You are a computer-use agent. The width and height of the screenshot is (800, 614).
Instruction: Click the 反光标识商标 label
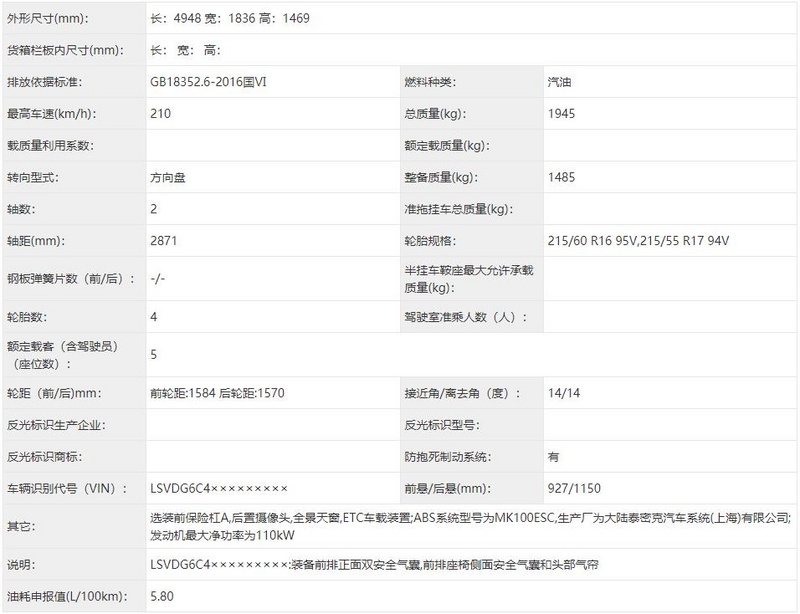(44, 457)
